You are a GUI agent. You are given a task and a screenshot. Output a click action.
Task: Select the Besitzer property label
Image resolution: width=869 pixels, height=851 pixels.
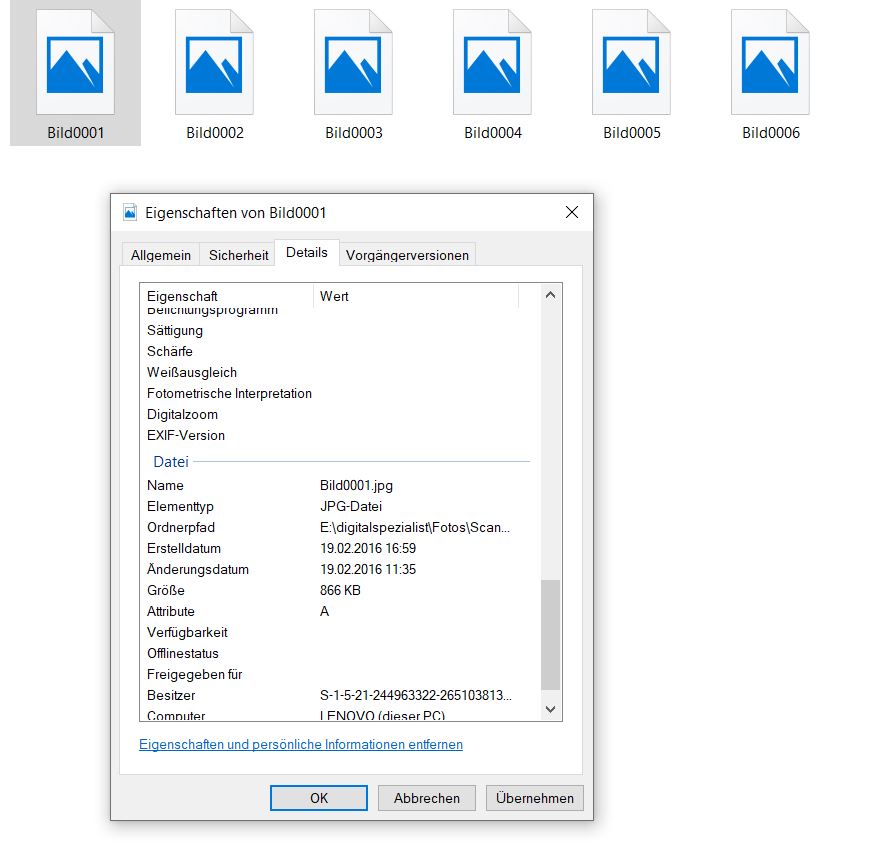click(171, 695)
